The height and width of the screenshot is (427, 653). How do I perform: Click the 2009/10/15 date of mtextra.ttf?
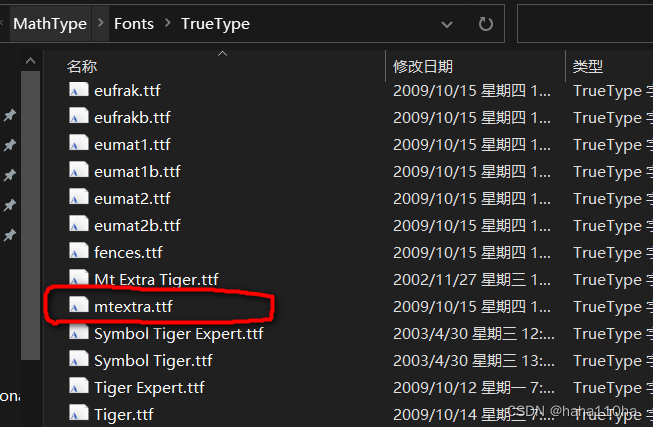(471, 307)
